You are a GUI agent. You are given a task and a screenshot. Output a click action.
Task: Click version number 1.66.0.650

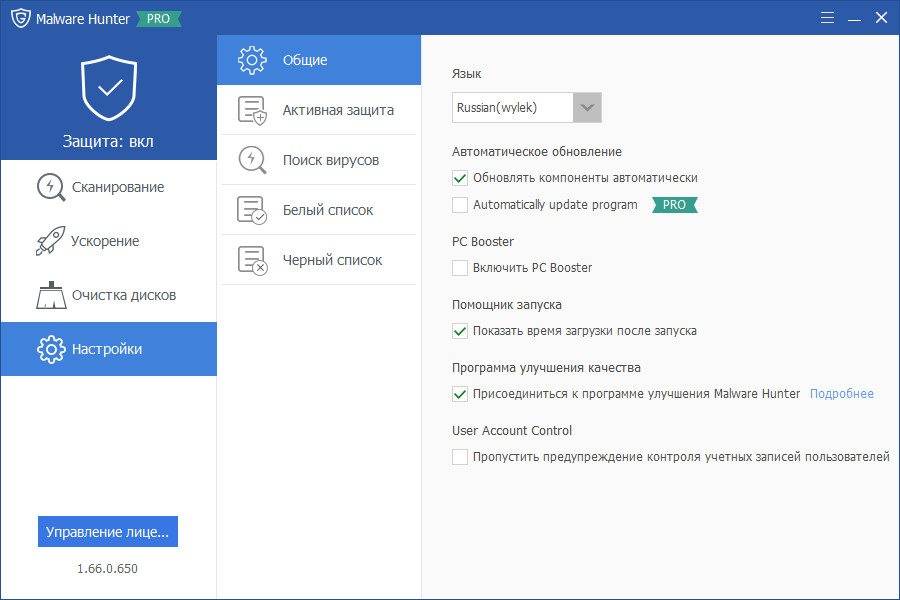click(107, 568)
